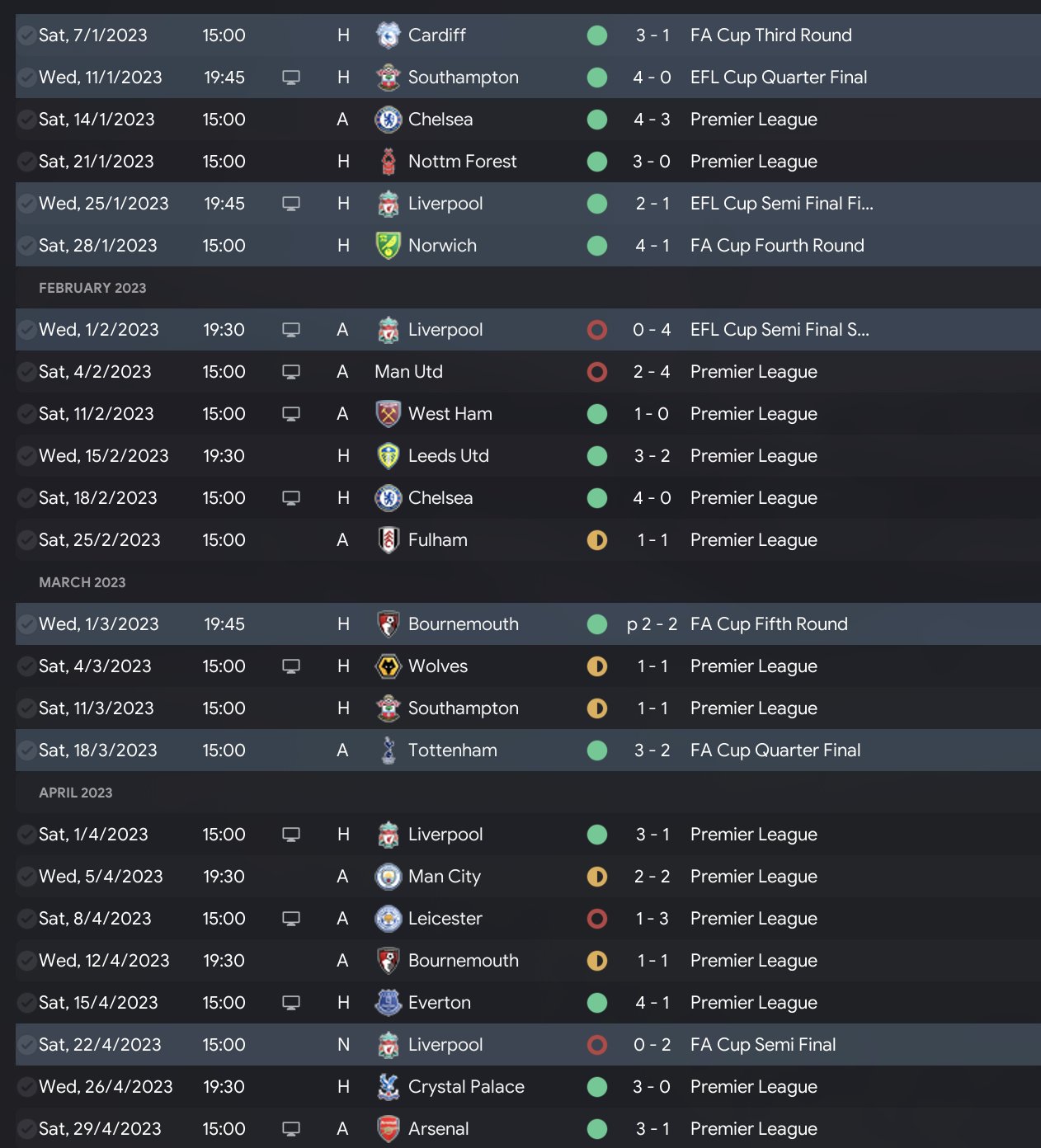Click the Norwich club crest

click(x=388, y=246)
